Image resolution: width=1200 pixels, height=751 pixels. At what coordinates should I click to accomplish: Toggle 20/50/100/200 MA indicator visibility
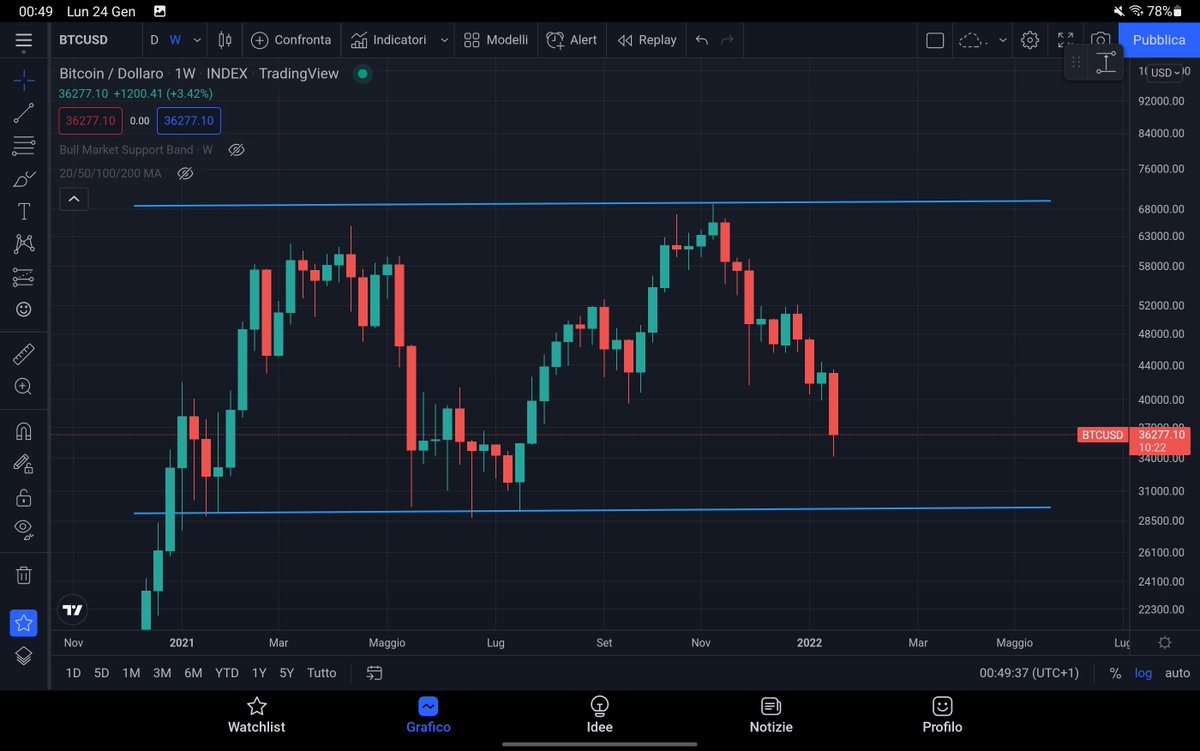(x=185, y=174)
